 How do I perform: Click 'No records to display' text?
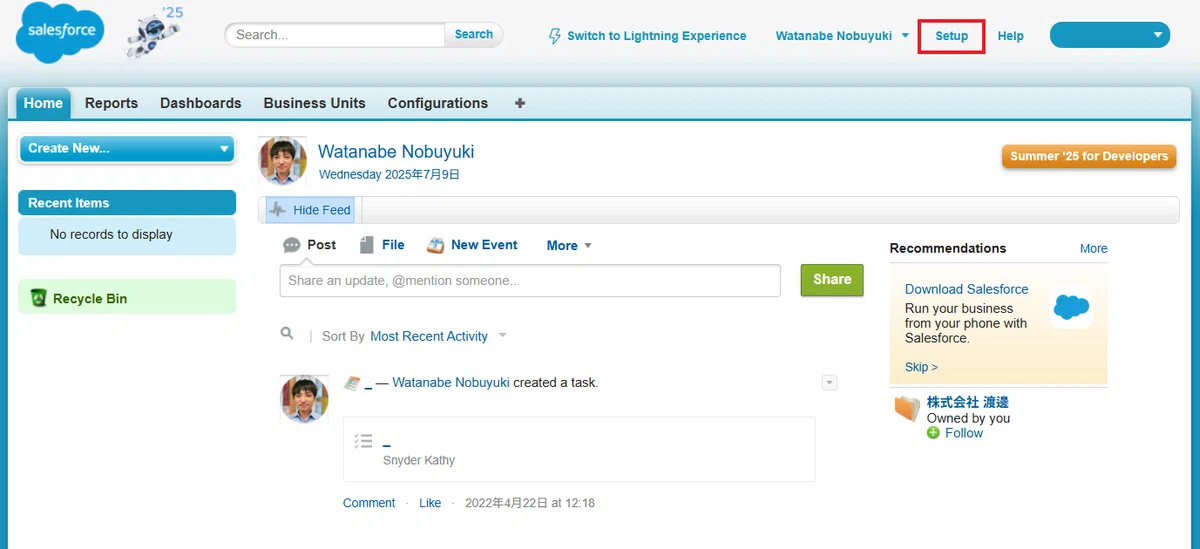coord(111,234)
